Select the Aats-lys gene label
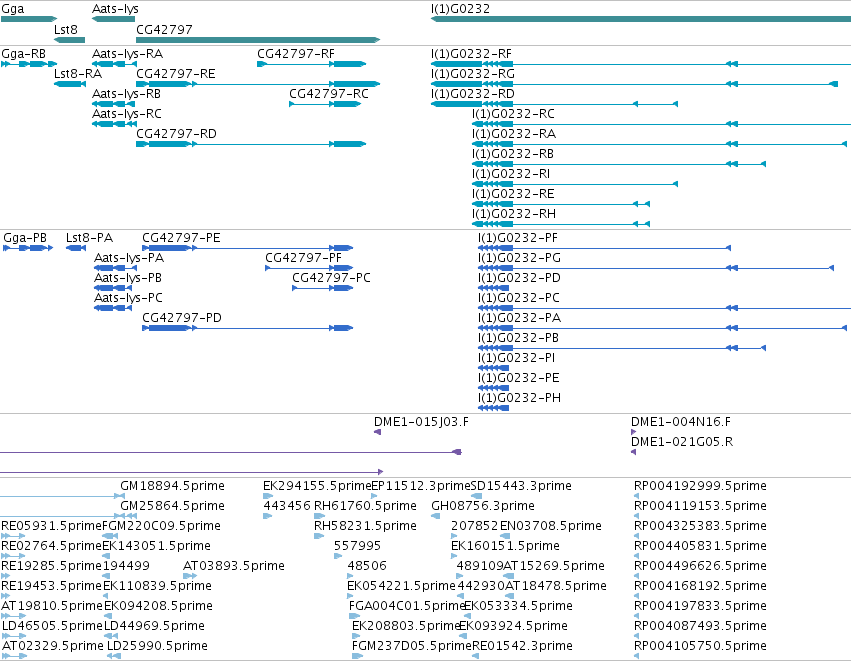Image resolution: width=851 pixels, height=661 pixels. [115, 9]
